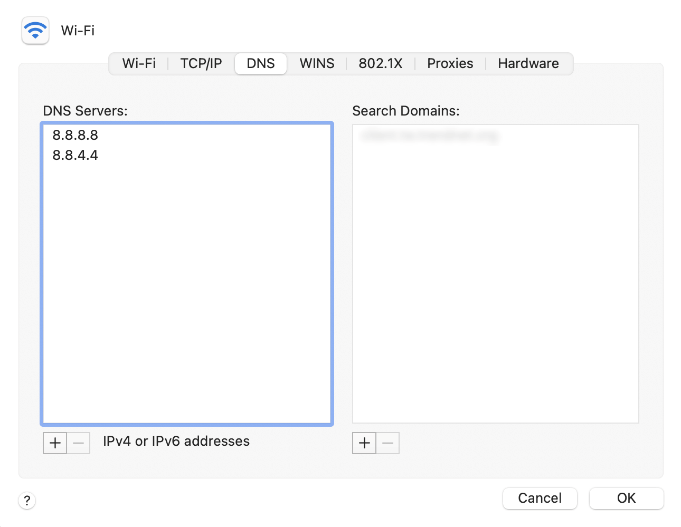Show the Hardware tab

click(528, 63)
